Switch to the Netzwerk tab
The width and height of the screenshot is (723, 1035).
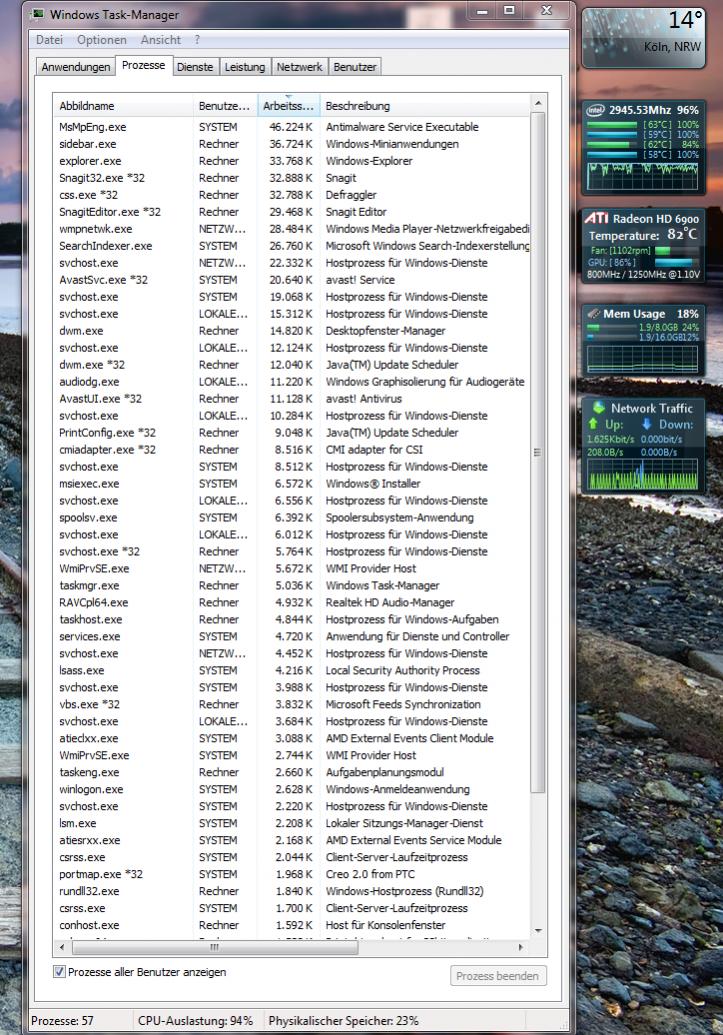pos(299,67)
